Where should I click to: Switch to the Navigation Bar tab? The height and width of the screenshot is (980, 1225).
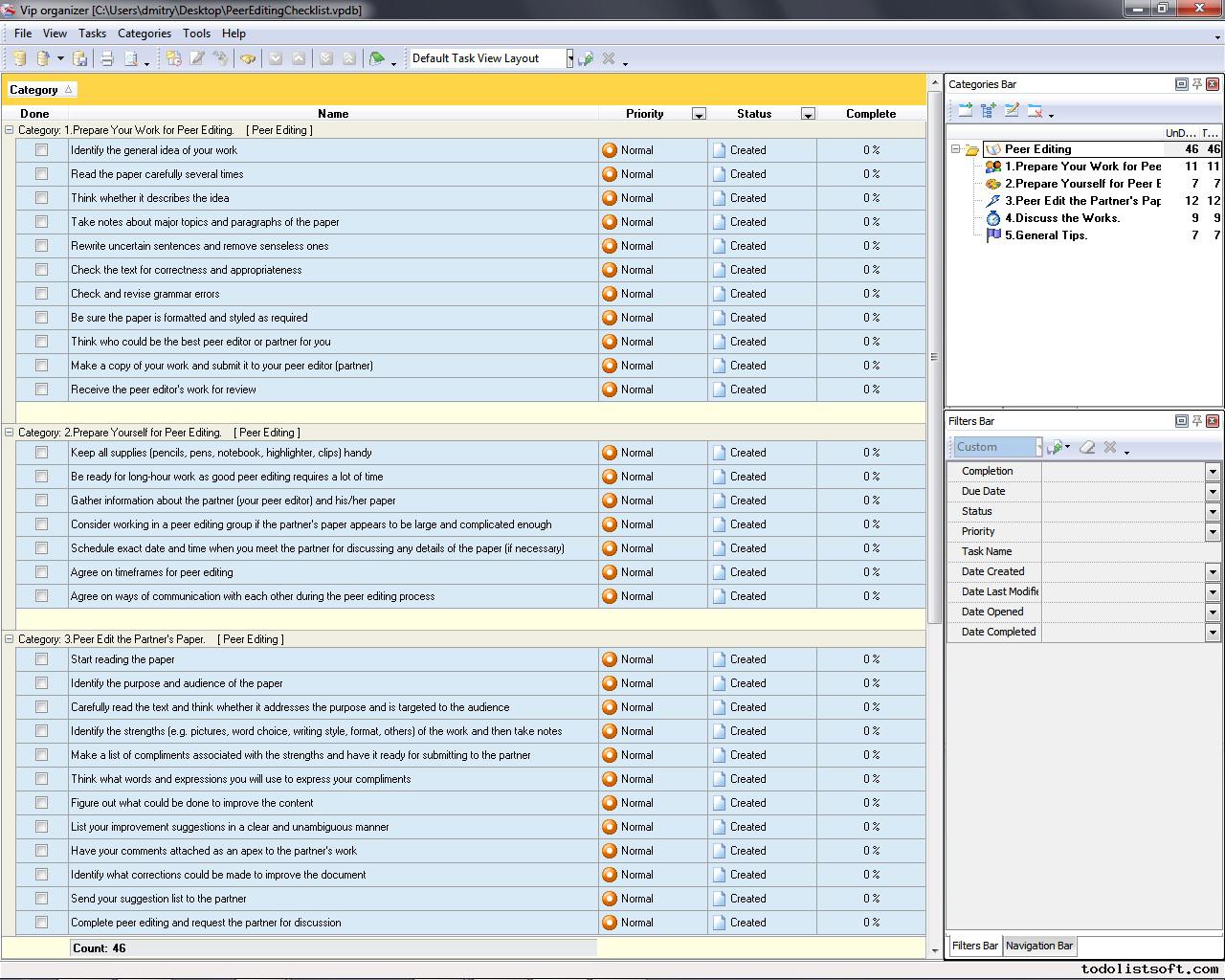tap(1038, 946)
